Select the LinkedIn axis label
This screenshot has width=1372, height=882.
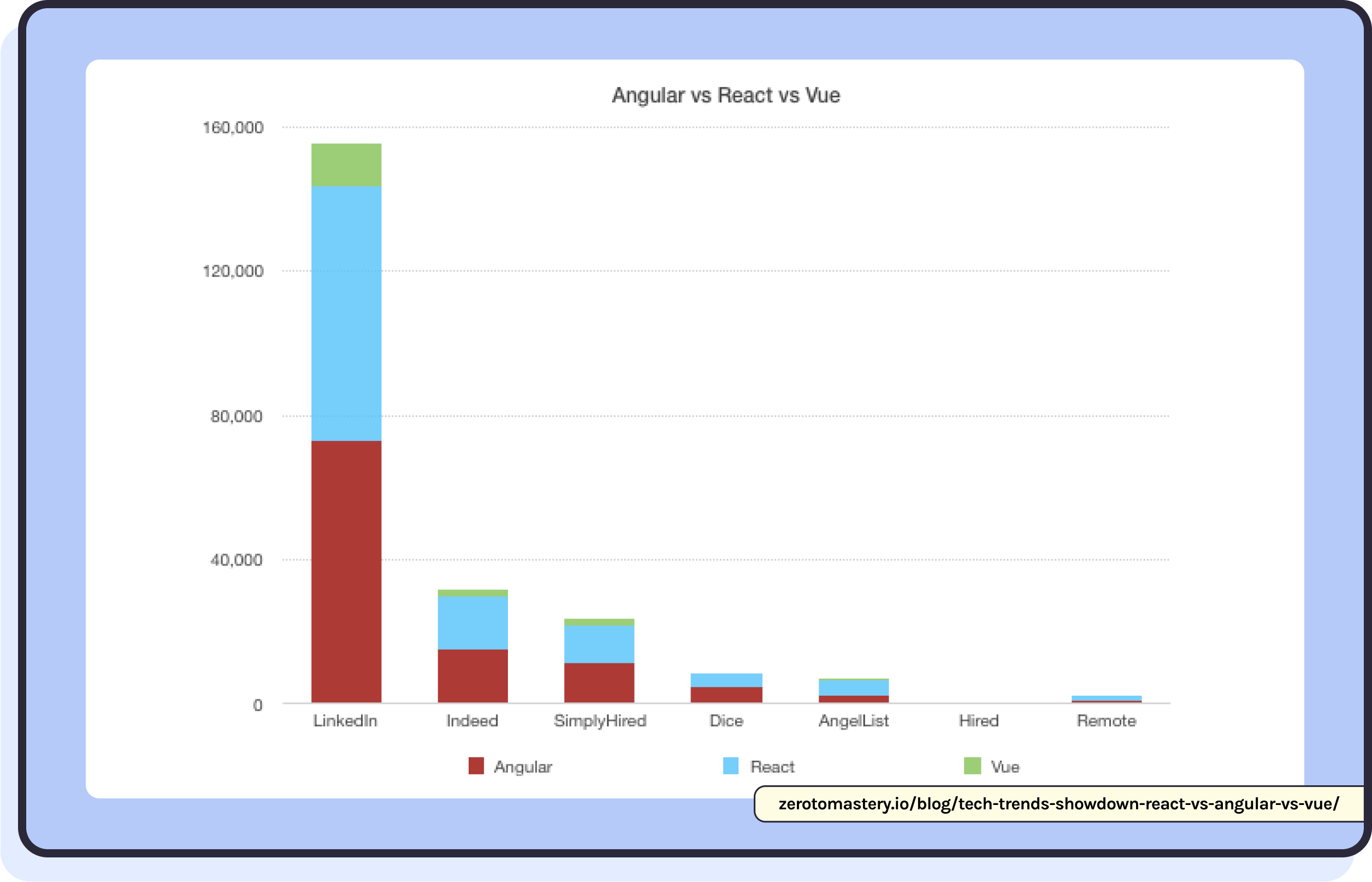(345, 720)
